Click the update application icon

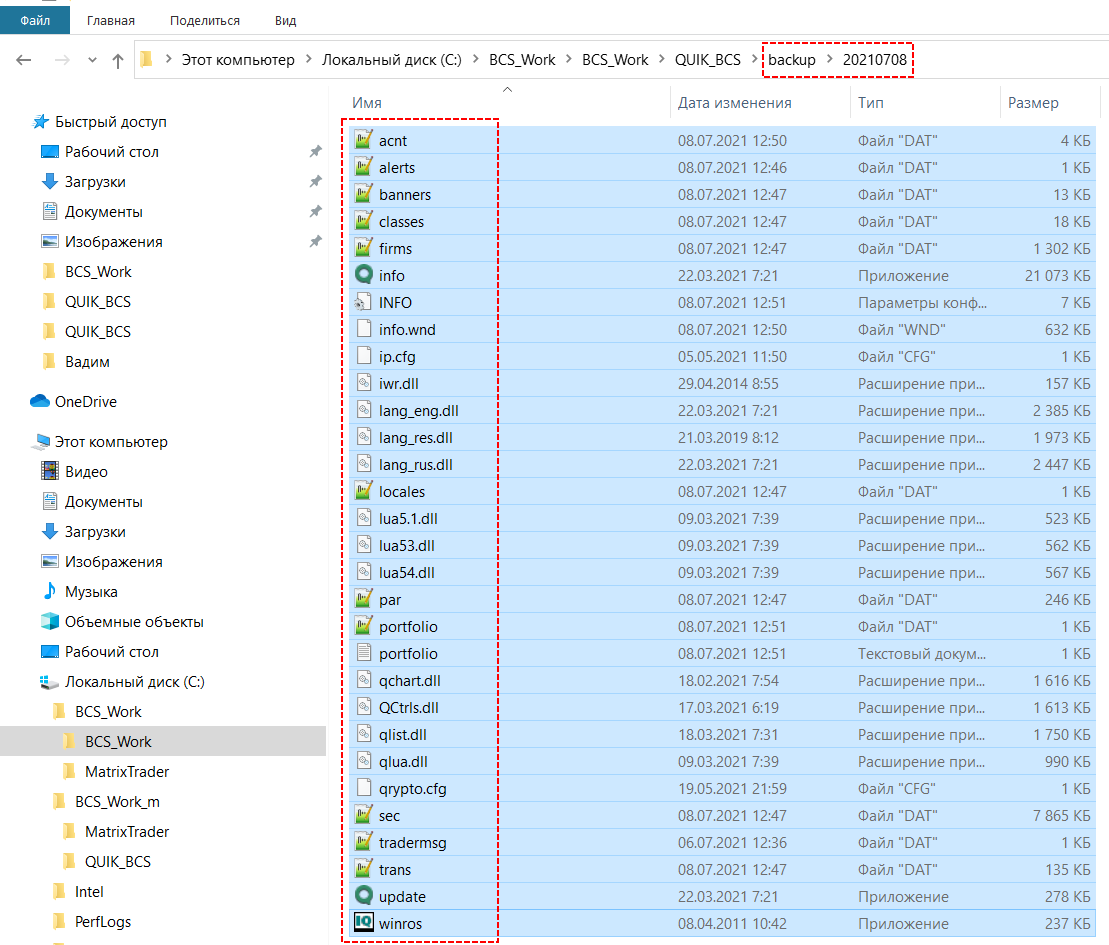click(x=364, y=896)
